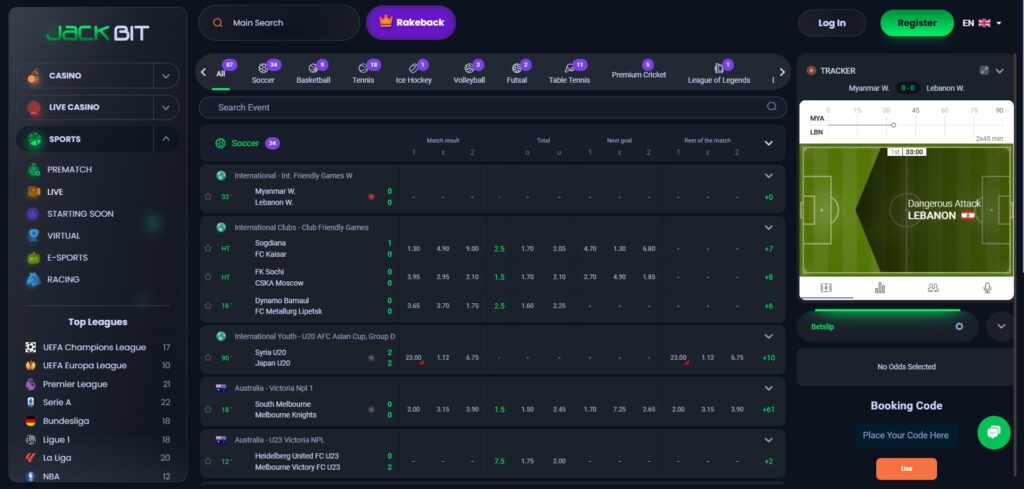Star the Sogdiana vs FC Kaisar match
Viewport: 1024px width, 489px height.
point(208,248)
